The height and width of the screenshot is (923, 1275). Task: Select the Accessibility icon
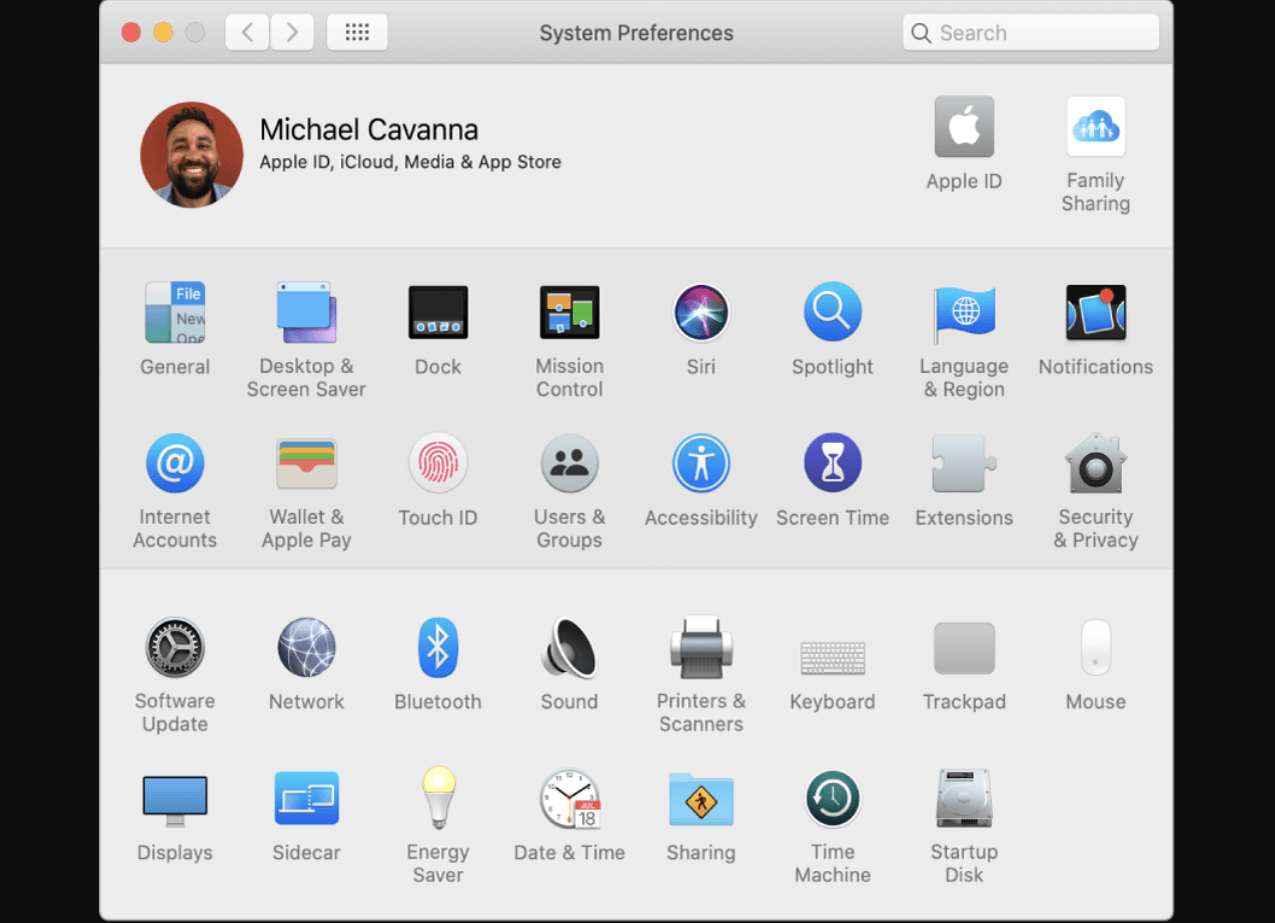point(701,463)
